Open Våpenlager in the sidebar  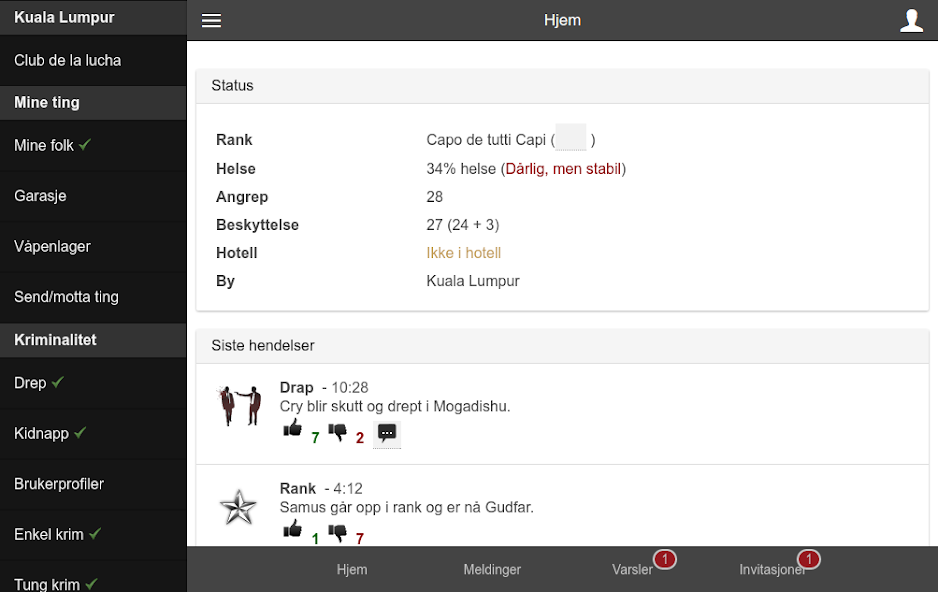pos(54,246)
